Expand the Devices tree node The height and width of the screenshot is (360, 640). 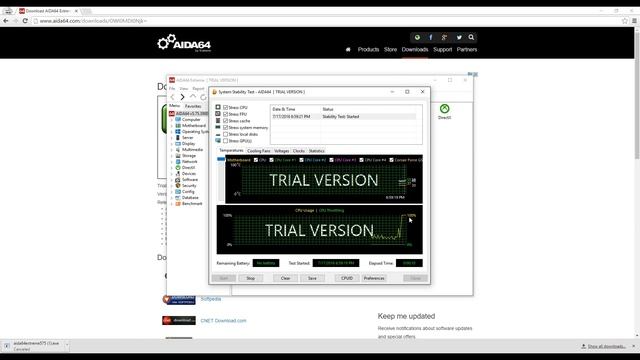(x=172, y=173)
